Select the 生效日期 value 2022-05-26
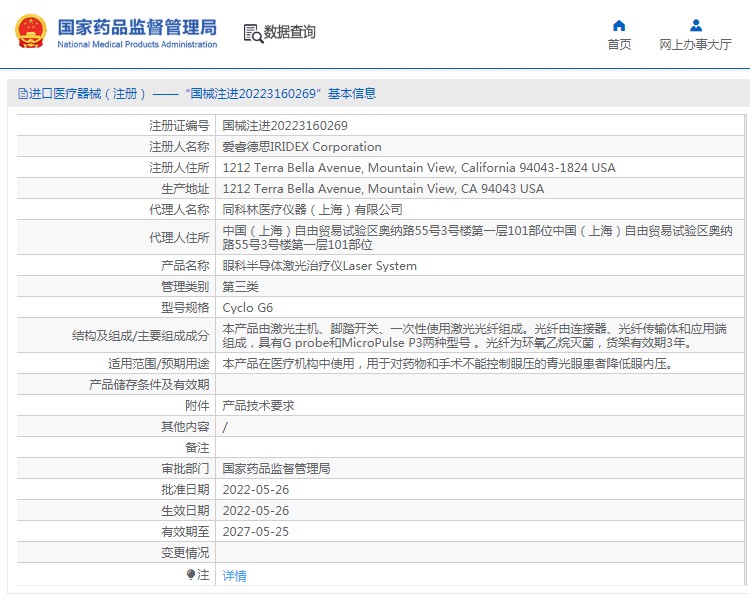 256,511
